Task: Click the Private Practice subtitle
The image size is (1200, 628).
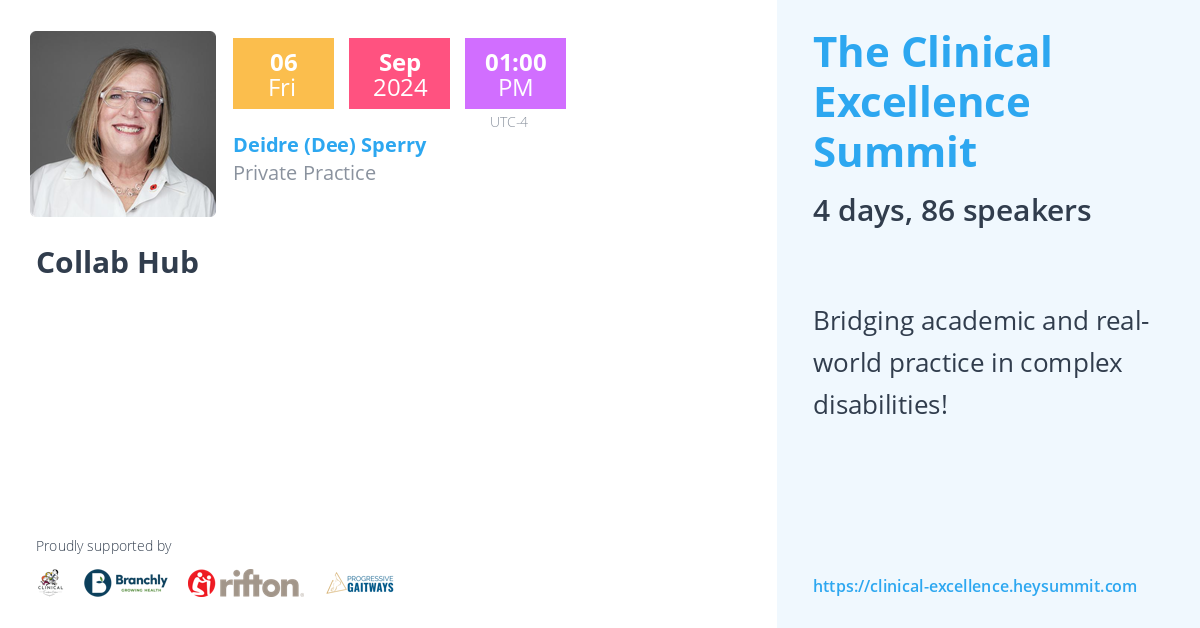Action: pos(304,173)
